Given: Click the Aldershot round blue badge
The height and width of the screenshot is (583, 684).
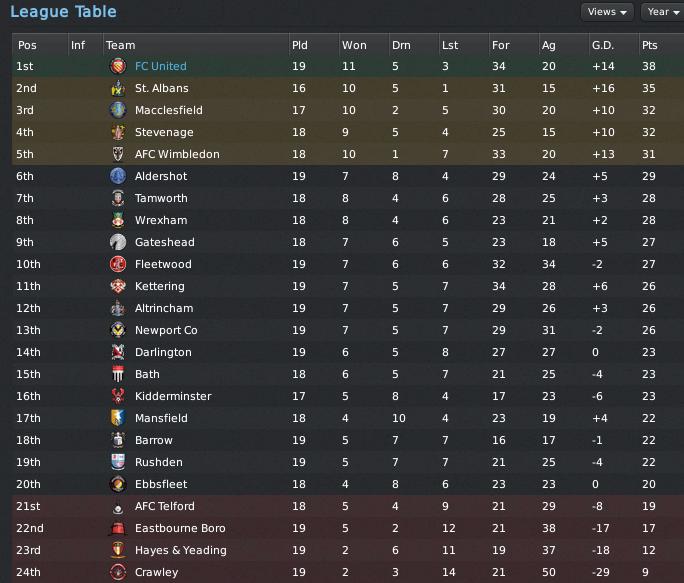Looking at the screenshot, I should pos(118,176).
